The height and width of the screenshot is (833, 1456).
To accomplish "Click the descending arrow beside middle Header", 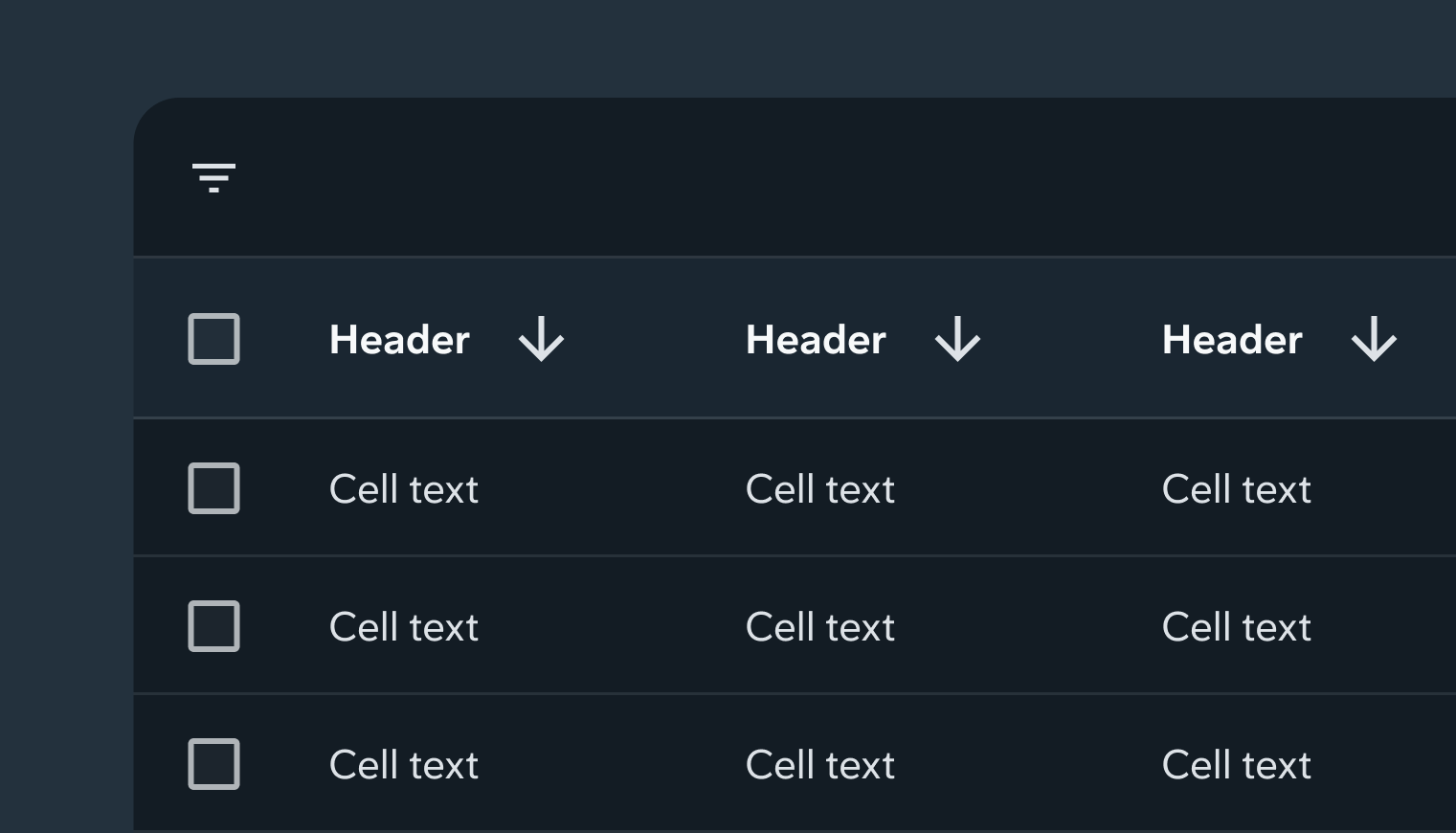I will (x=957, y=339).
